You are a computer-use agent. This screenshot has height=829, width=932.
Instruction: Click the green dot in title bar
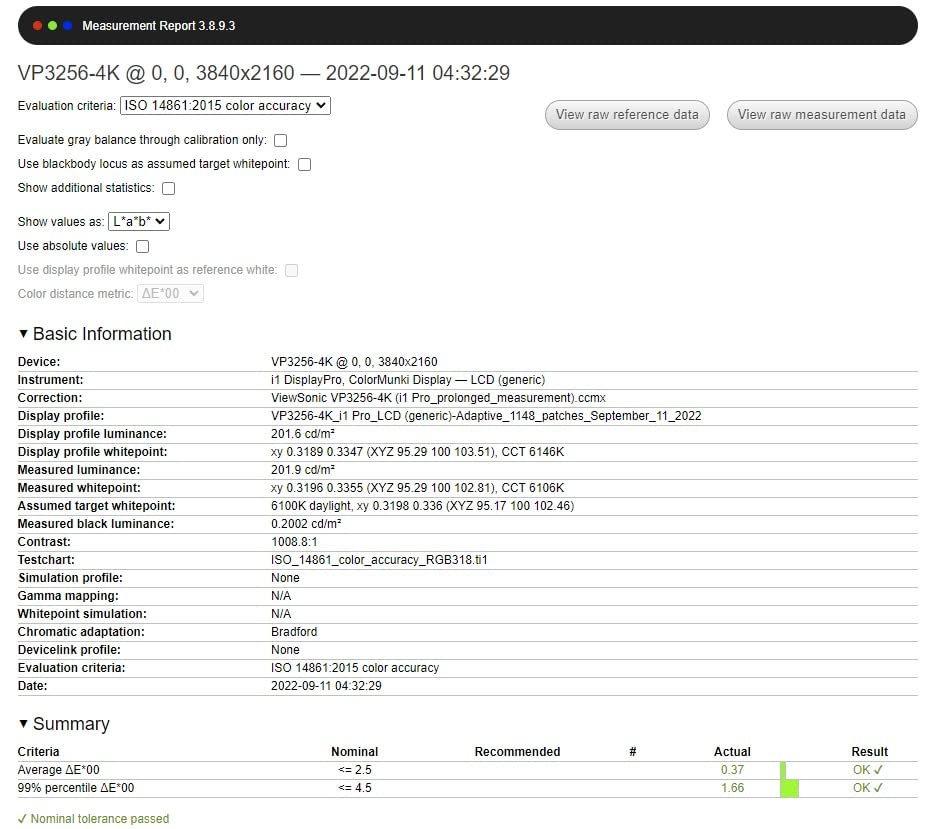[x=53, y=25]
